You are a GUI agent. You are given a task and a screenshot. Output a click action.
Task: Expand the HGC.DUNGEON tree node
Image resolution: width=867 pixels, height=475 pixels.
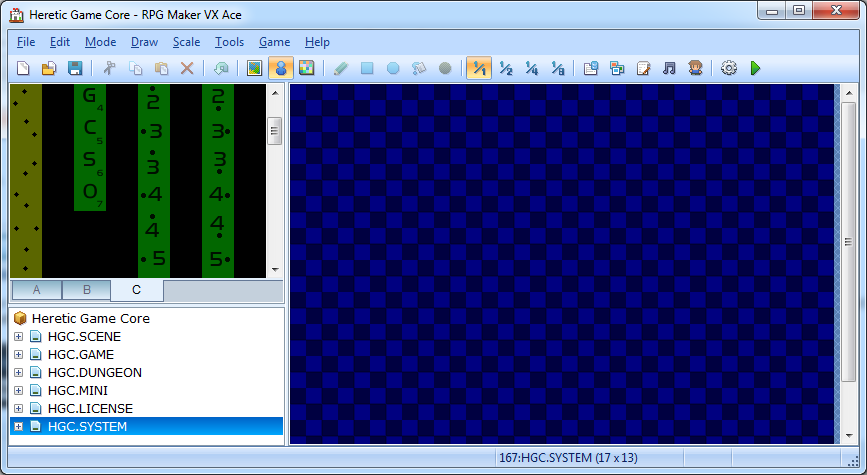coord(18,373)
